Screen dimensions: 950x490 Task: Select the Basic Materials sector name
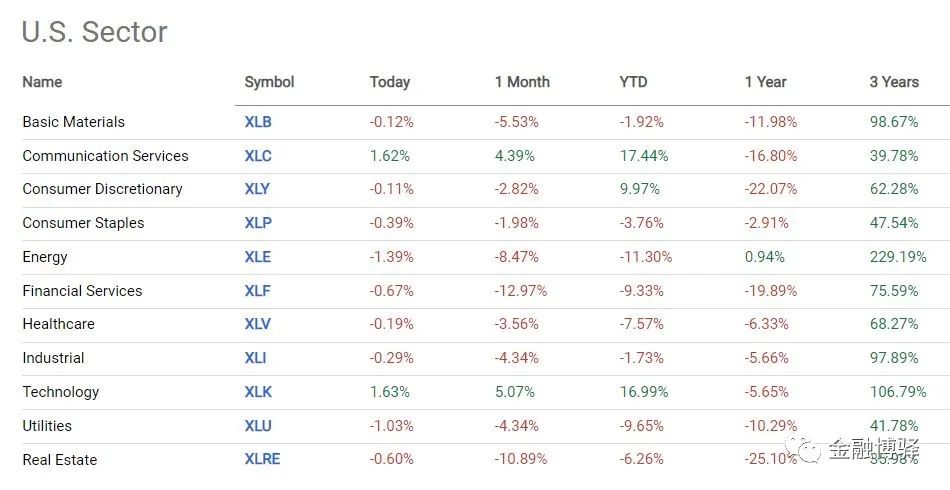point(74,122)
